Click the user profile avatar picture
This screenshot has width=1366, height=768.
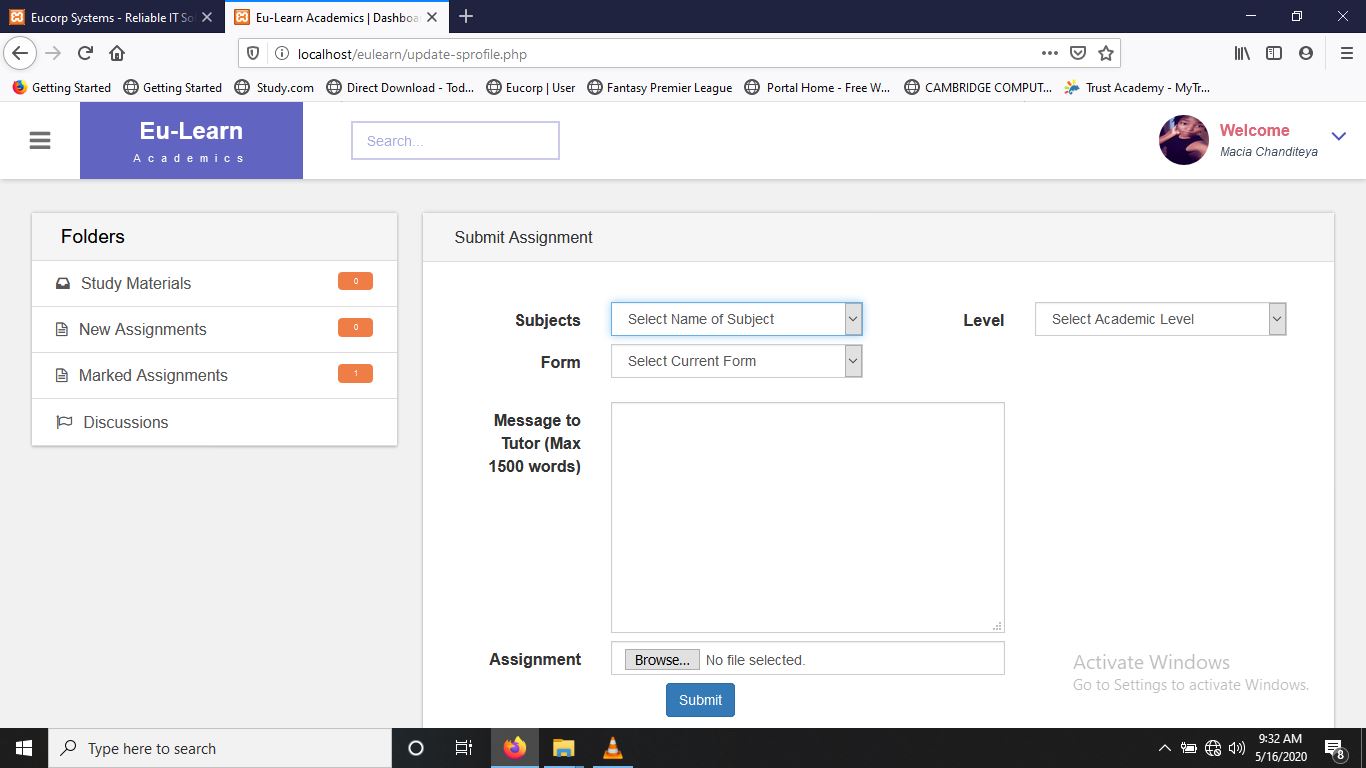(1183, 140)
